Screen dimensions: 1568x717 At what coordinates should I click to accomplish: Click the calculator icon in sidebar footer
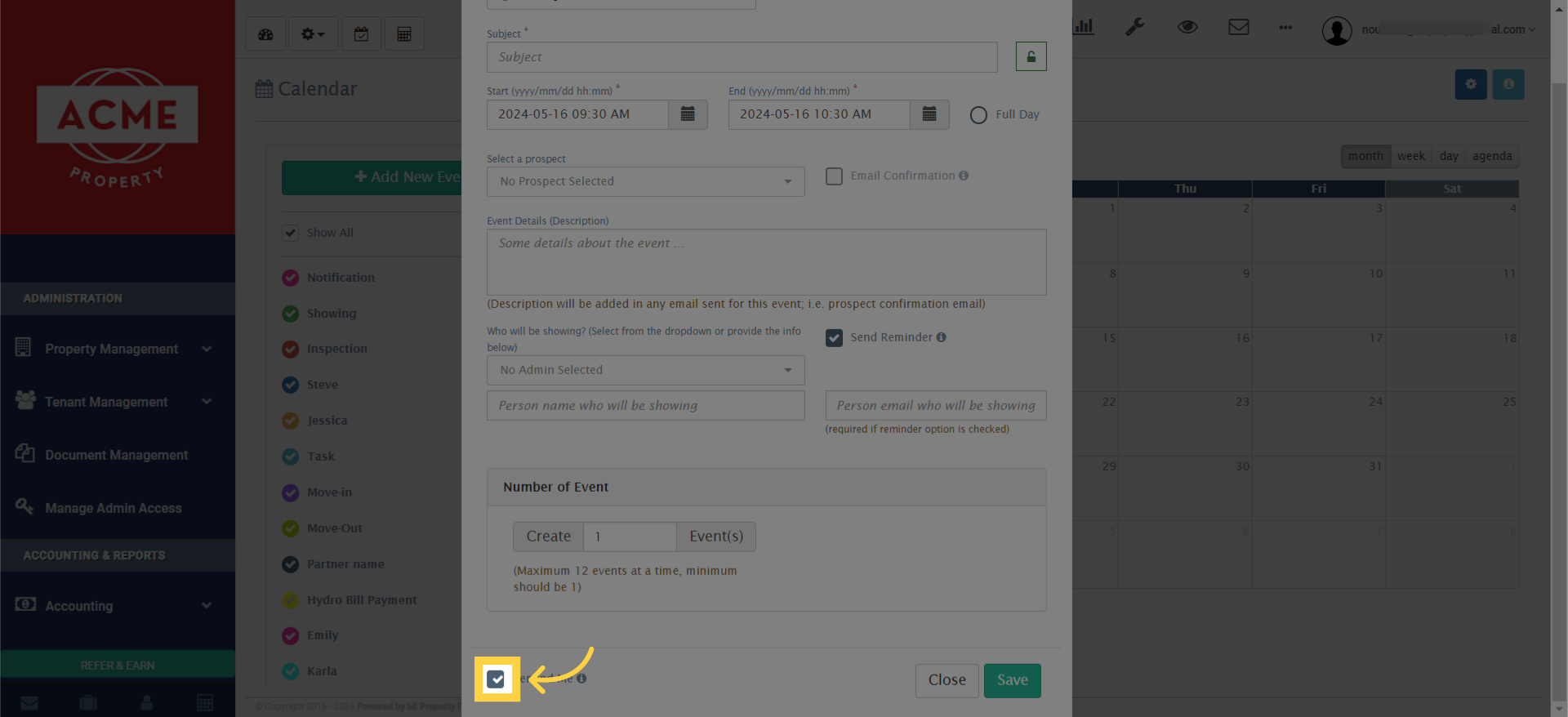(x=205, y=702)
